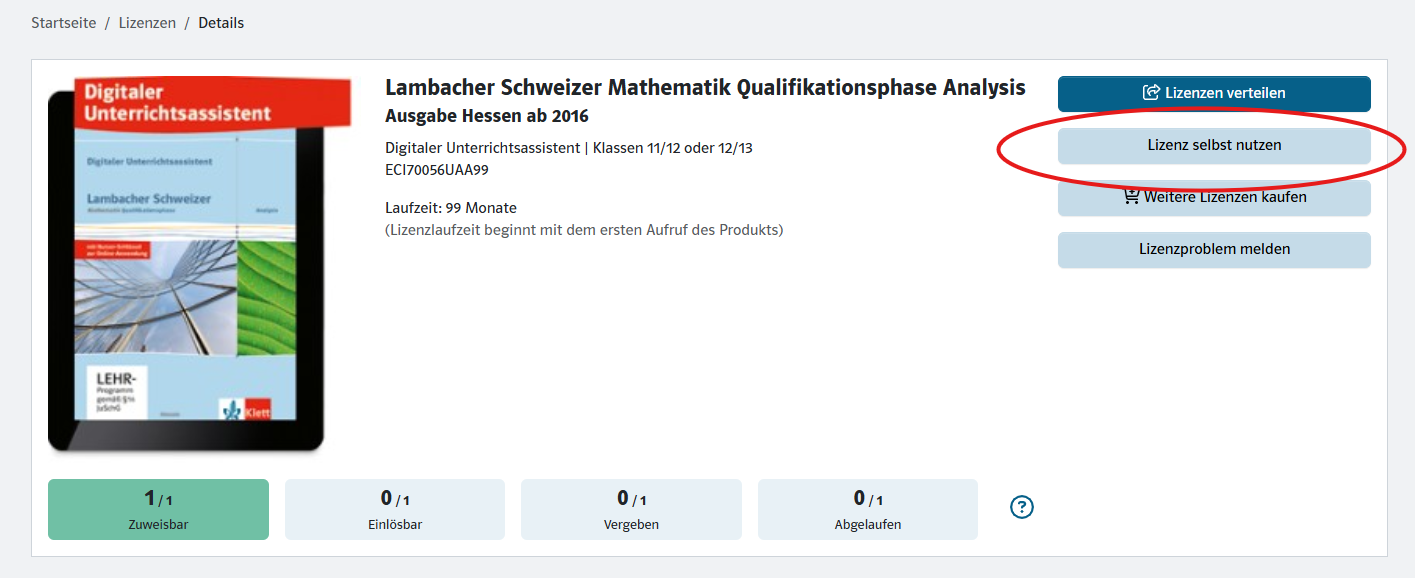Select the Einlösbar status tile
1415x578 pixels.
coord(394,509)
